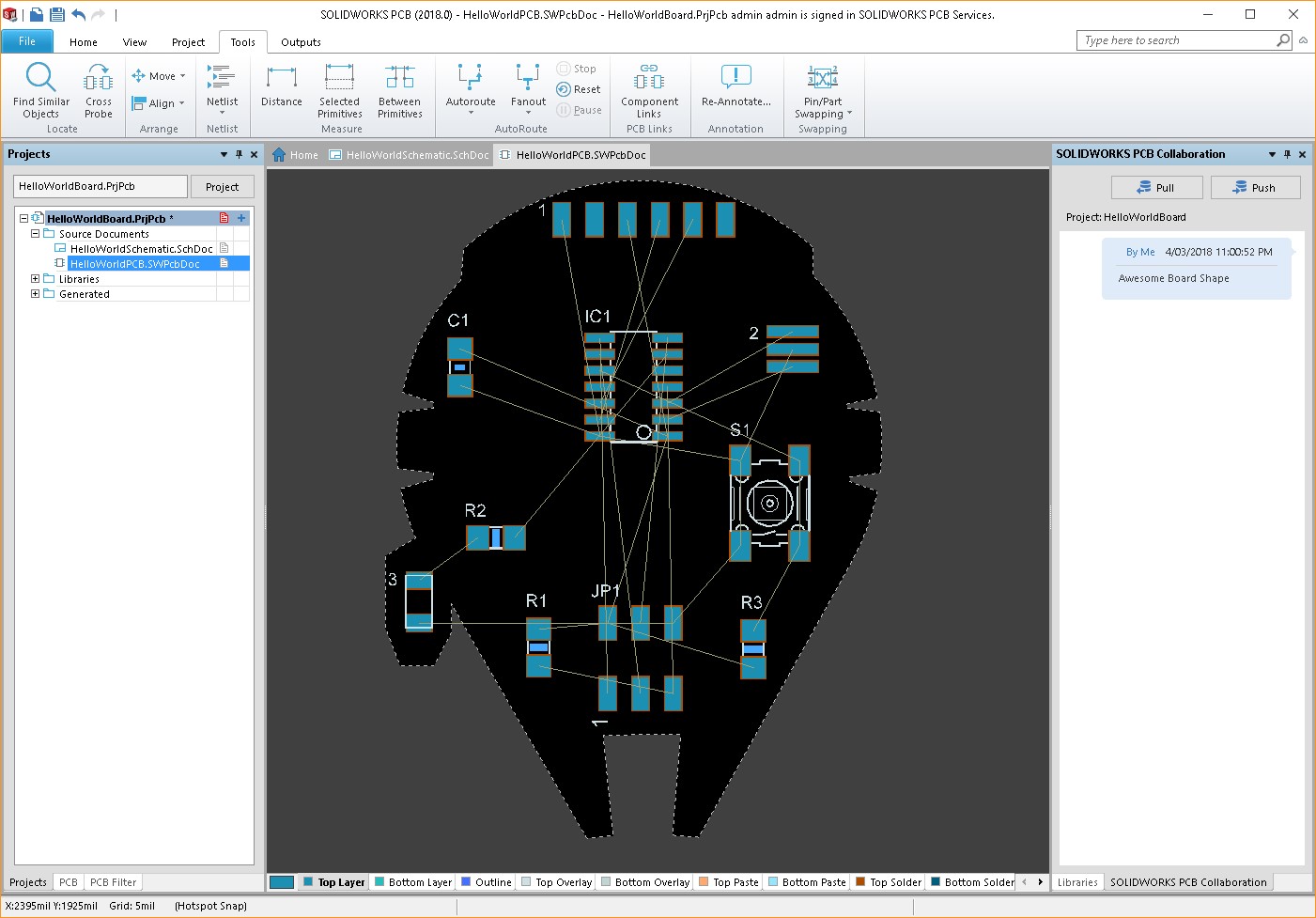Measure Between Primitives
Screen dimensions: 1316x918
tap(400, 90)
